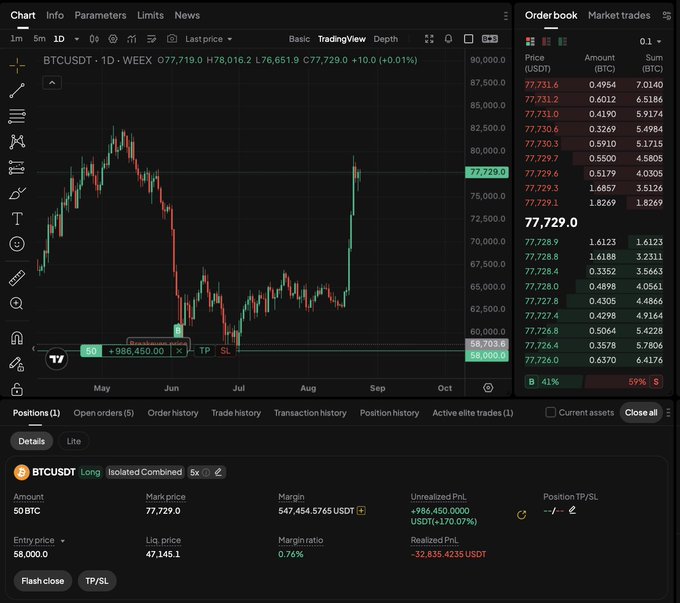Show only bids in order book
The height and width of the screenshot is (603, 680).
pos(562,41)
